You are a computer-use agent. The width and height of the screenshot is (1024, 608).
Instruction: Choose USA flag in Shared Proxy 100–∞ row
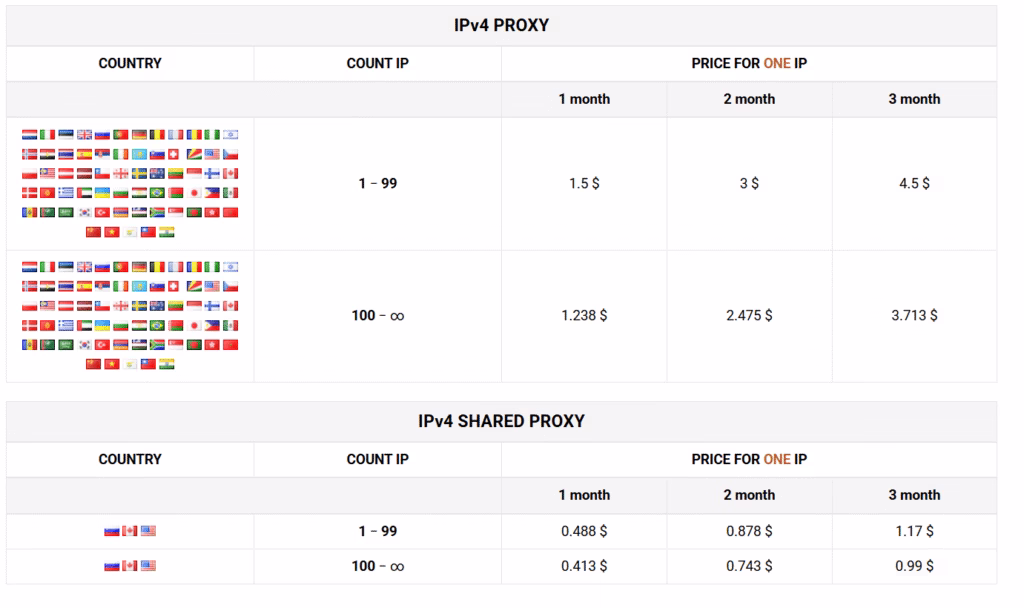click(148, 566)
